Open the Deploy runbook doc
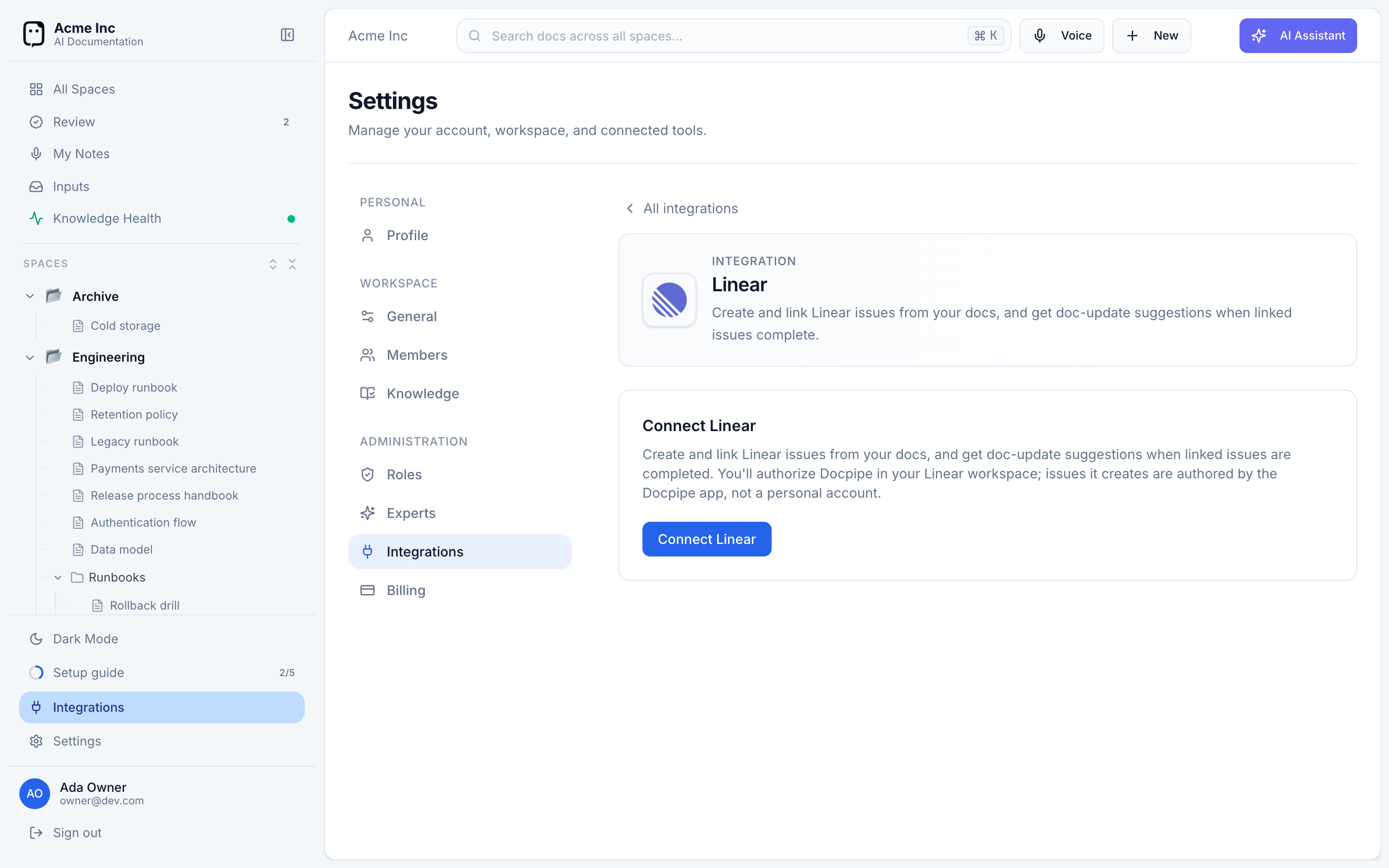 [x=133, y=388]
